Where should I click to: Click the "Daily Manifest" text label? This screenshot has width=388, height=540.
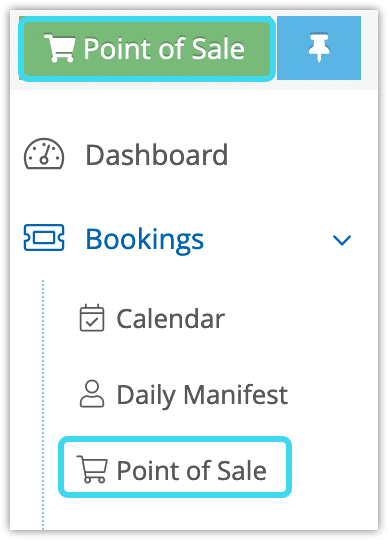coord(202,395)
